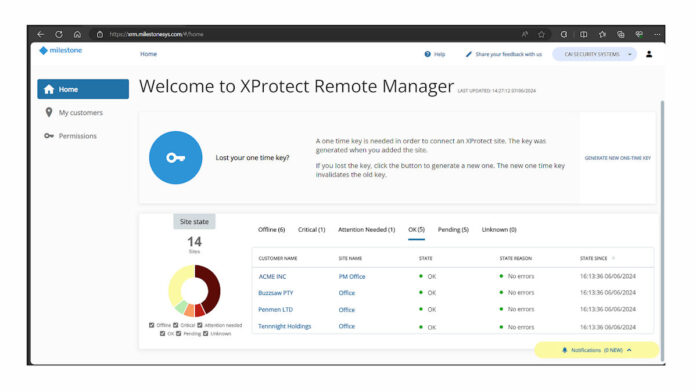Open Penmen LTD customer link
The width and height of the screenshot is (696, 392).
pyautogui.click(x=275, y=309)
